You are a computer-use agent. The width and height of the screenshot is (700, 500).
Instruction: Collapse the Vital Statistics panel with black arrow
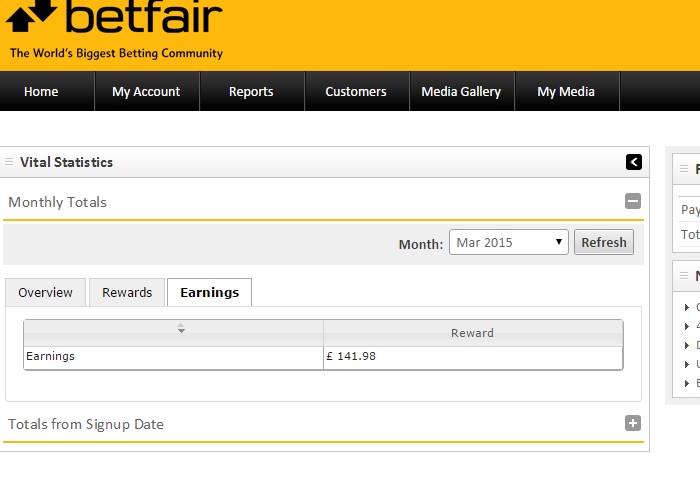[x=633, y=162]
